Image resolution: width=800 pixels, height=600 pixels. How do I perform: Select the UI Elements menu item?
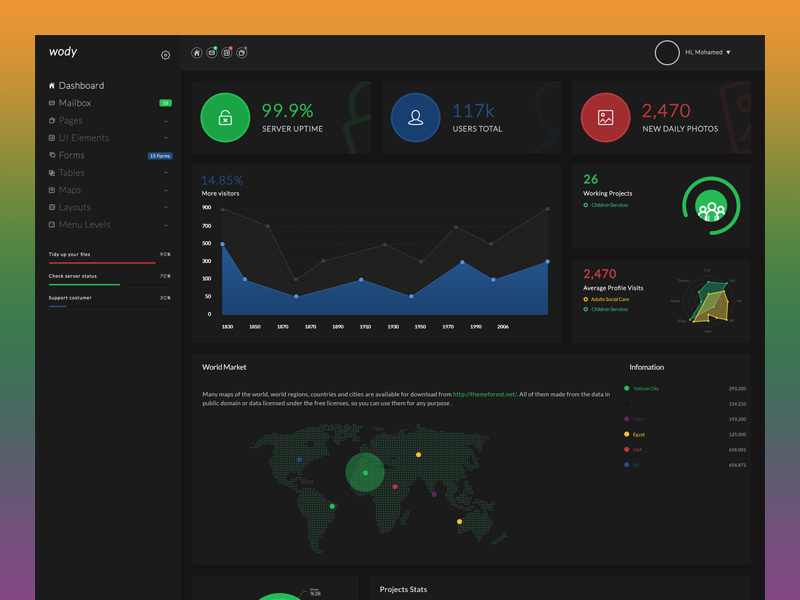point(84,138)
